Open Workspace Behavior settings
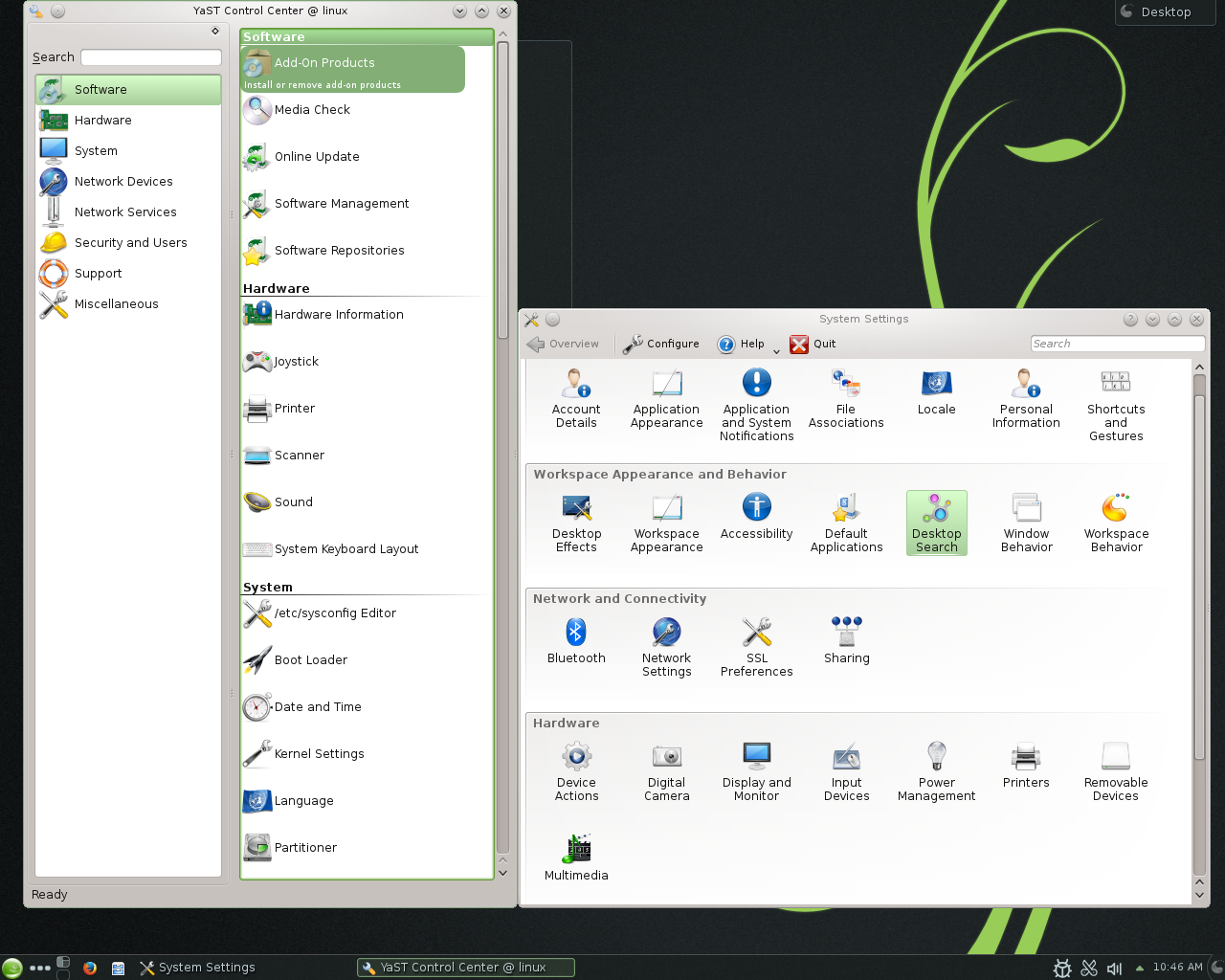 (1116, 523)
